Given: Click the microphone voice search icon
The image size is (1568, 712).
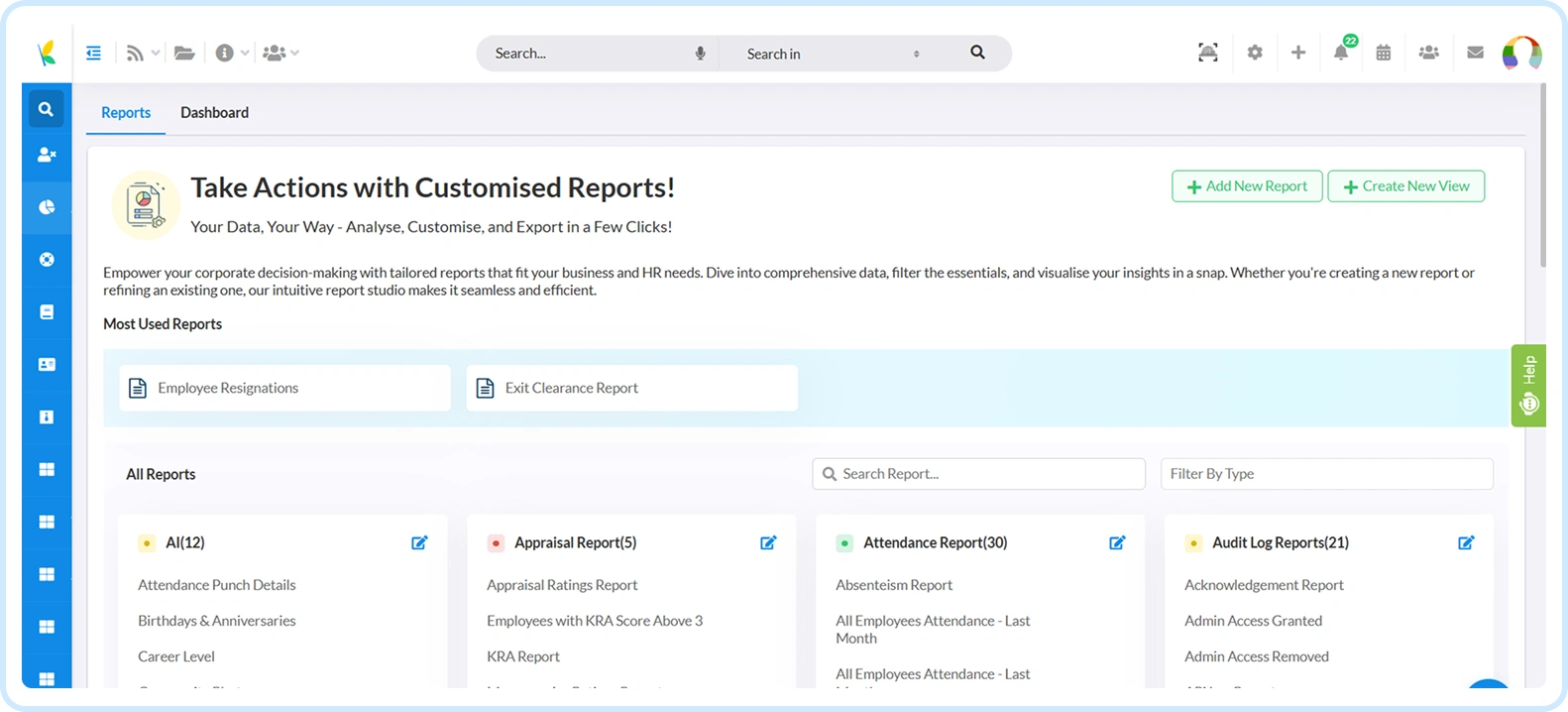Looking at the screenshot, I should point(700,54).
